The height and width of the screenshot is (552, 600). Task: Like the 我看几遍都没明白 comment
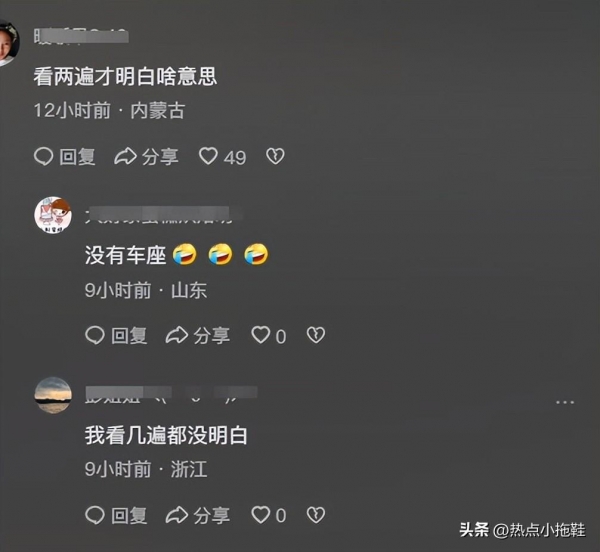pos(261,515)
